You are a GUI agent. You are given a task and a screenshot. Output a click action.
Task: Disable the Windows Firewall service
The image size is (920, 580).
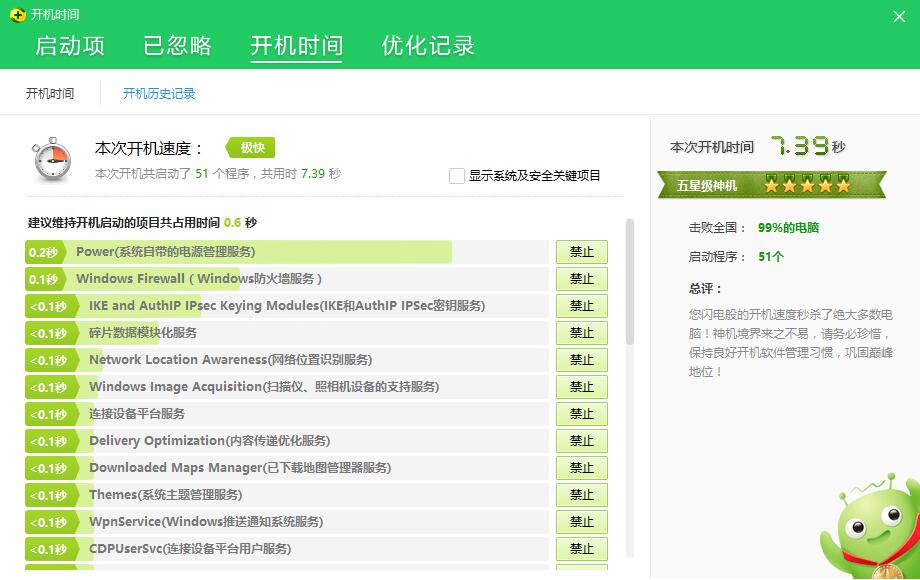pyautogui.click(x=581, y=279)
